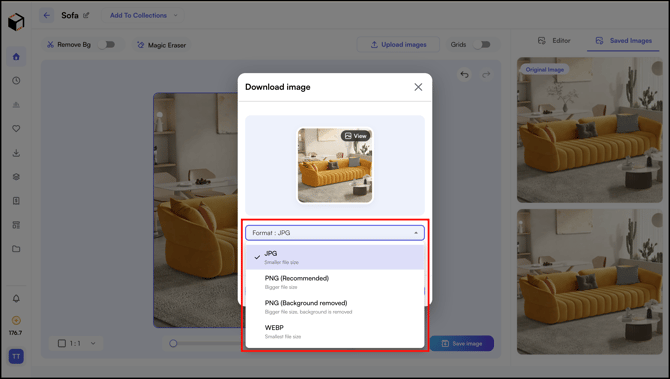Click the credits coin icon

16,320
